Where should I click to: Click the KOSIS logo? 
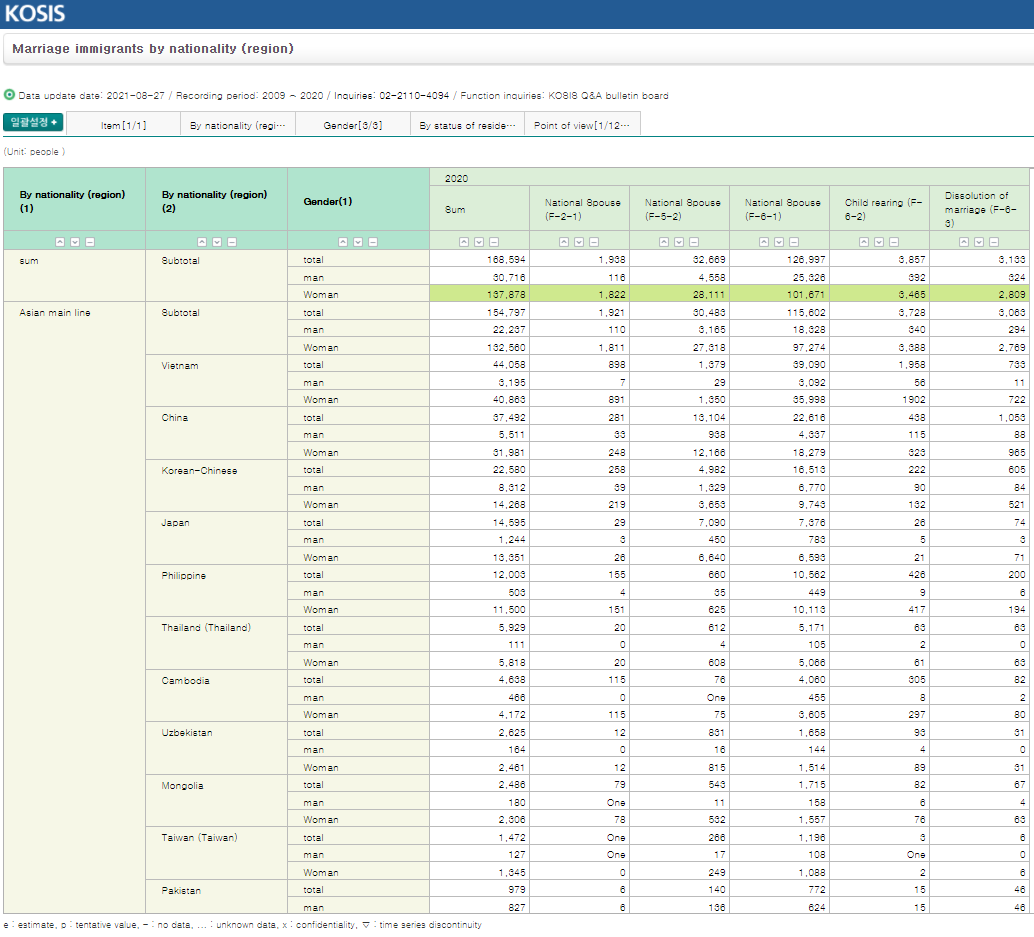[35, 14]
